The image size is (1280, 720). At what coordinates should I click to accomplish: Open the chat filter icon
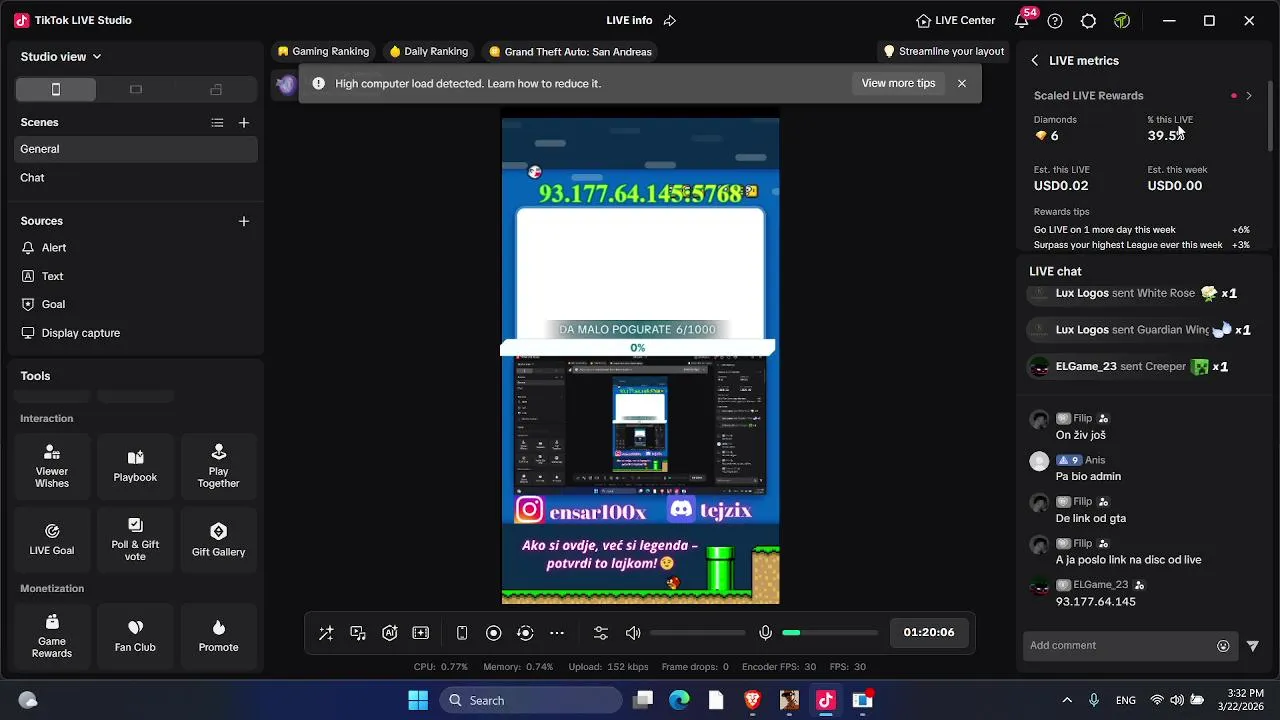1252,646
